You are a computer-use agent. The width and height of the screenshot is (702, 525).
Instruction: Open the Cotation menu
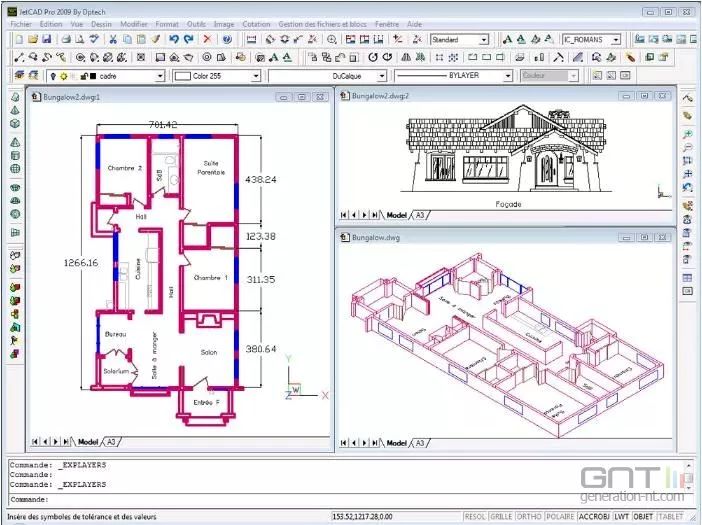257,24
